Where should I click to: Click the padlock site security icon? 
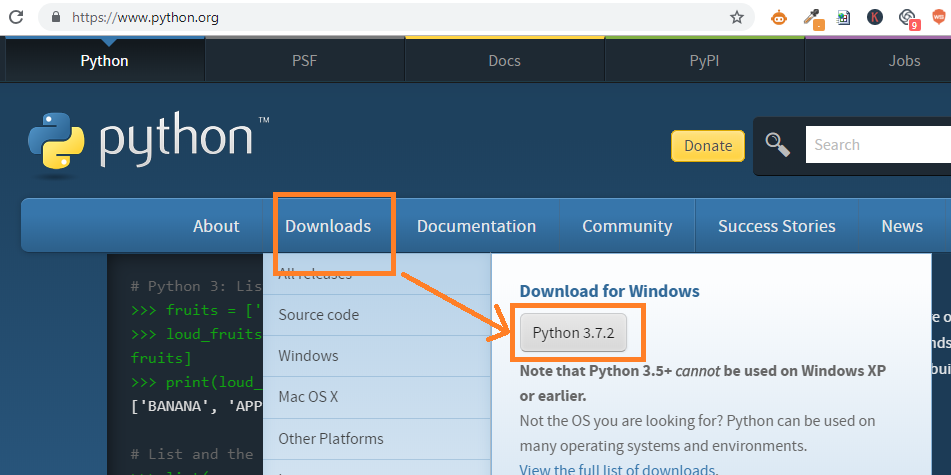click(56, 17)
